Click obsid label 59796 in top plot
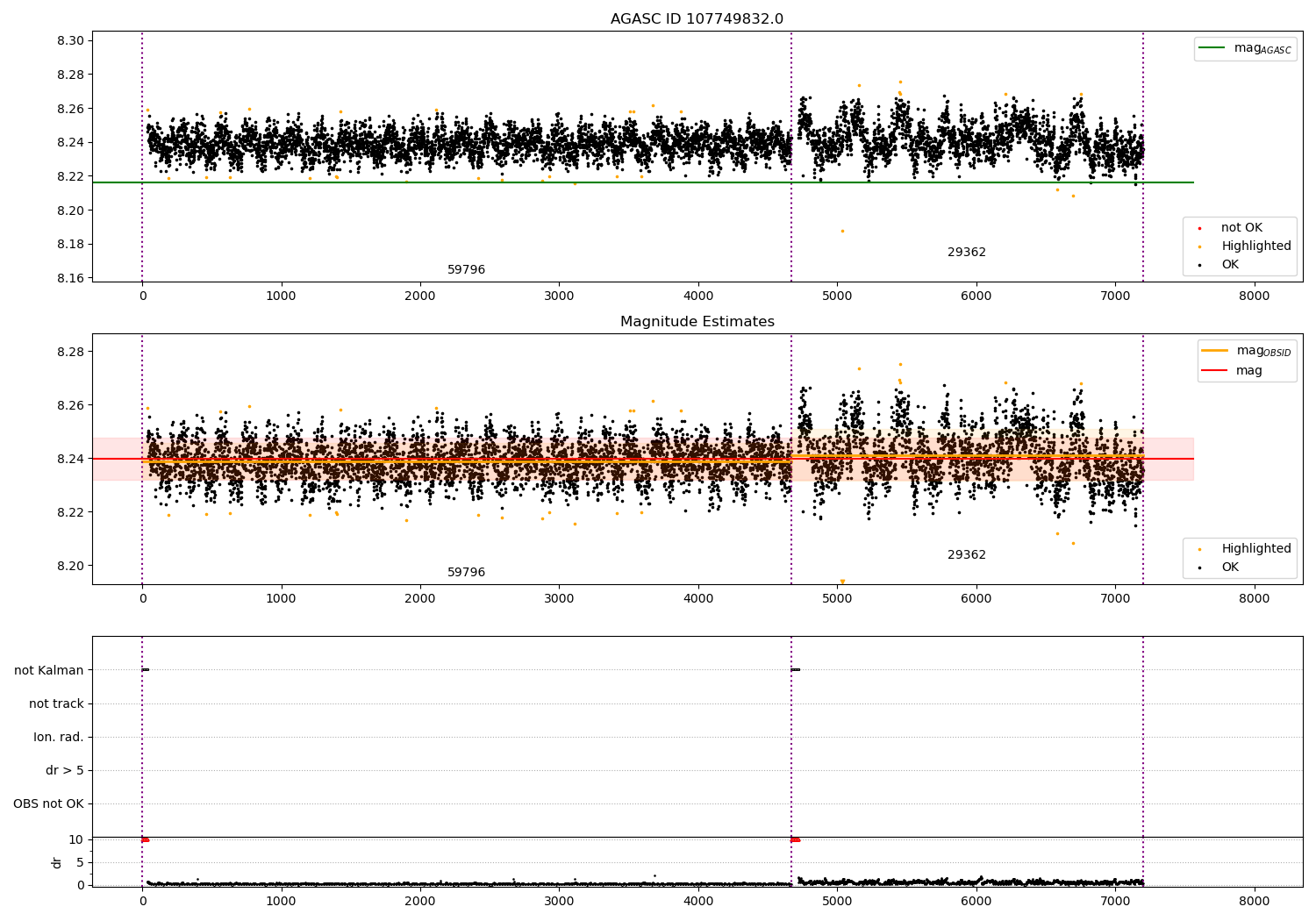The width and height of the screenshot is (1316, 921). [466, 270]
